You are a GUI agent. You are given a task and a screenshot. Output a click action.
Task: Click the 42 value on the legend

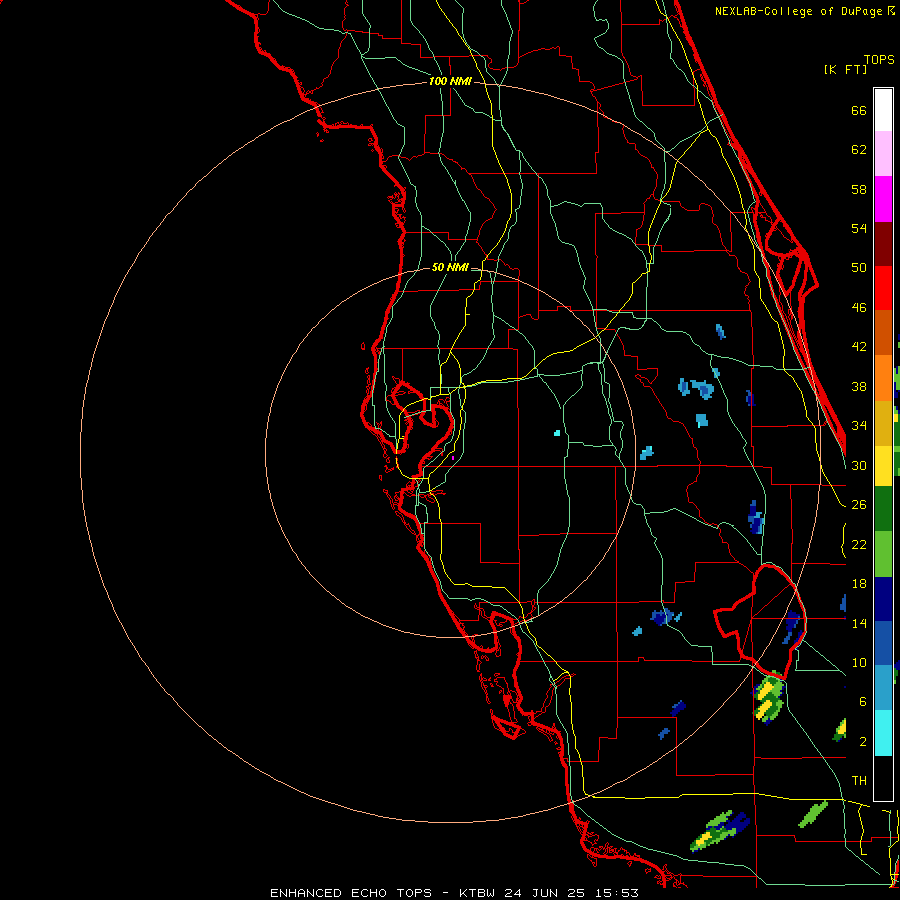(x=859, y=346)
